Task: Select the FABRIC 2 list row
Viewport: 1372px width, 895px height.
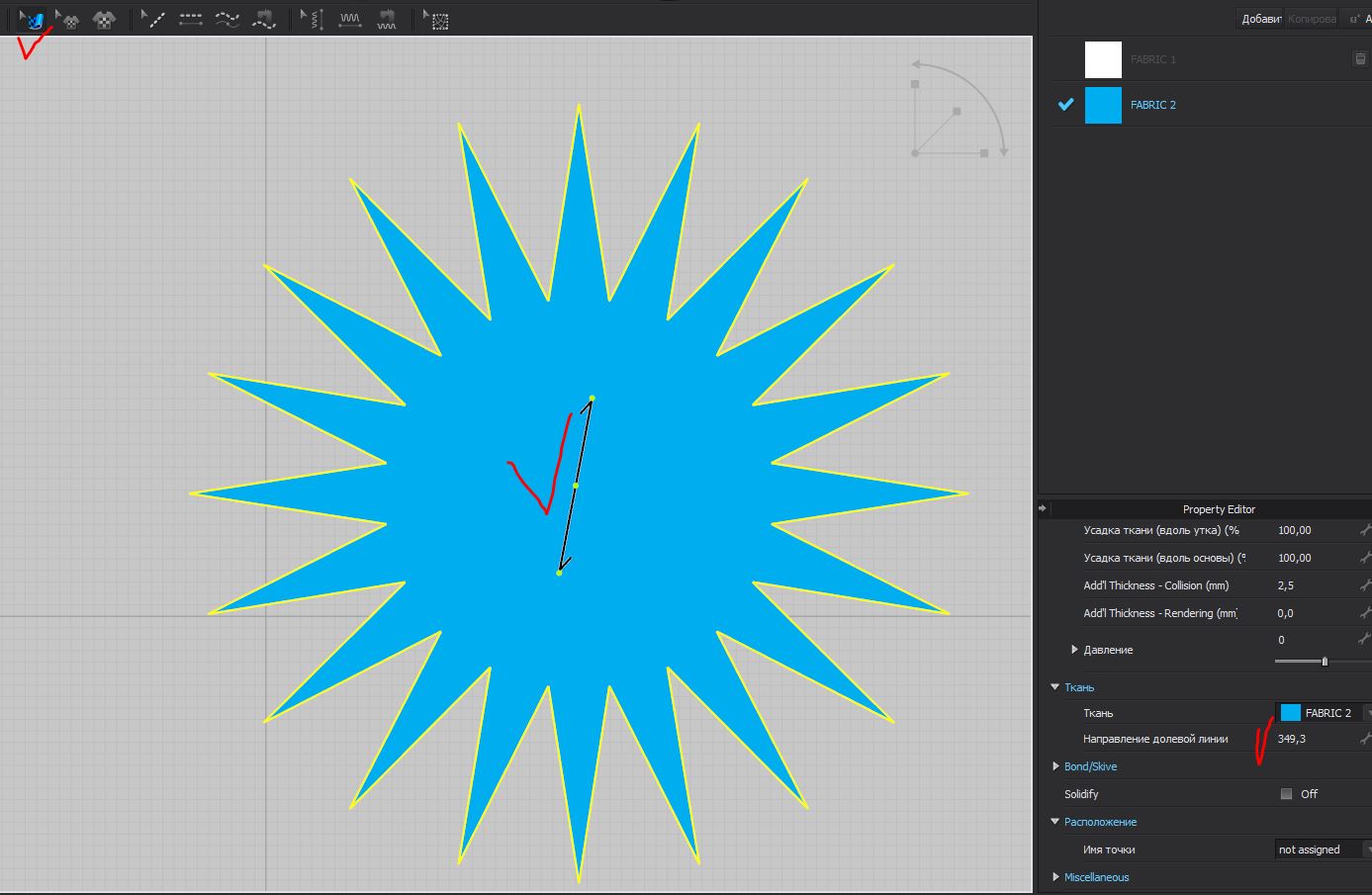Action: tap(1211, 105)
